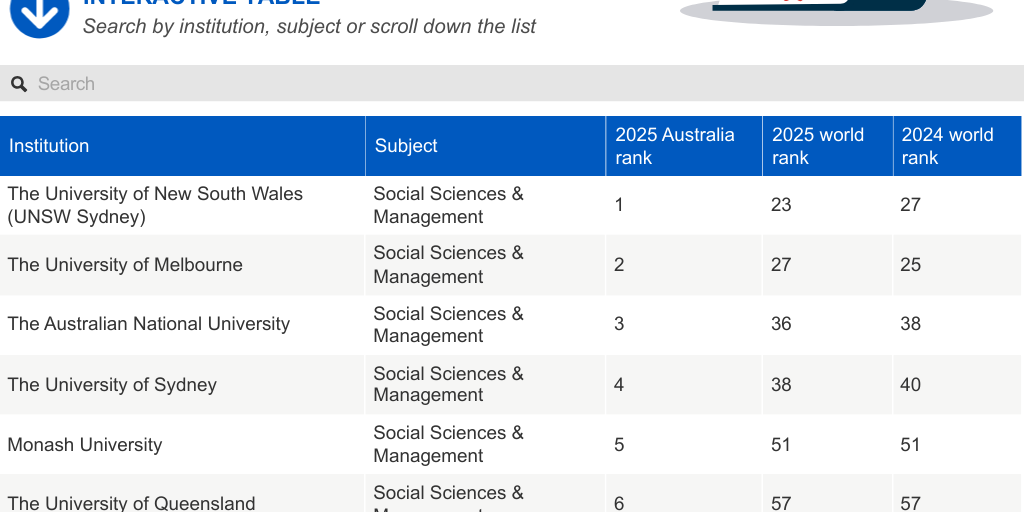
Task: Click Australia rank 3 in ANU row
Action: [x=618, y=325]
